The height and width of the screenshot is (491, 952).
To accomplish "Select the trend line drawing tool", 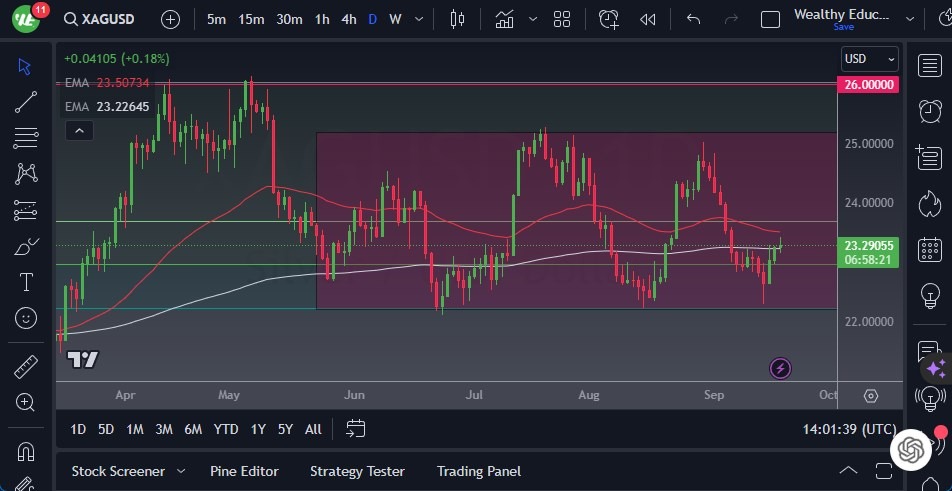I will (x=26, y=102).
